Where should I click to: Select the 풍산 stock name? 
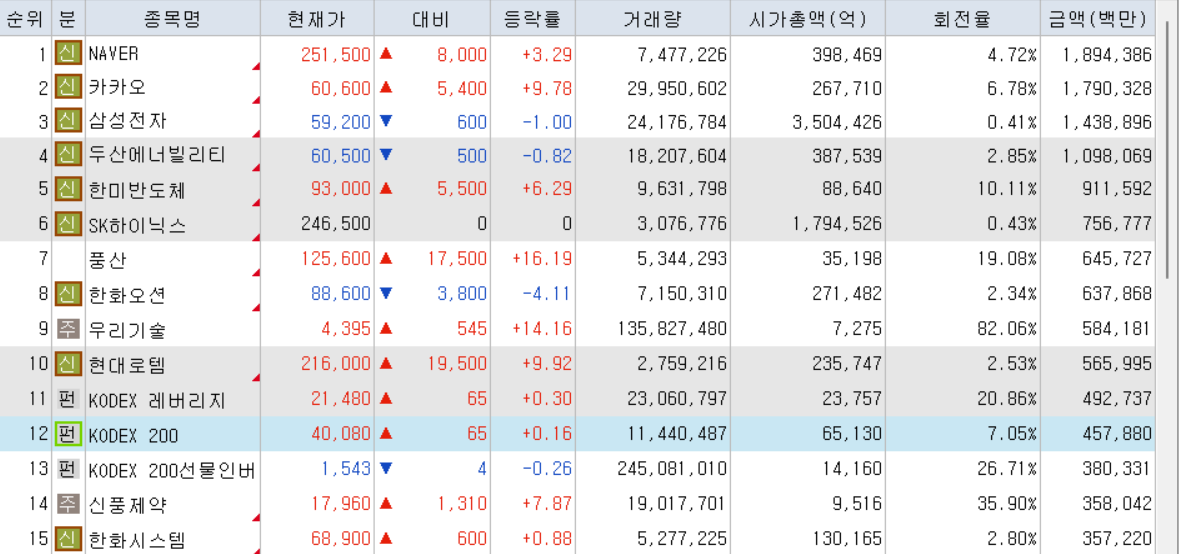point(108,259)
